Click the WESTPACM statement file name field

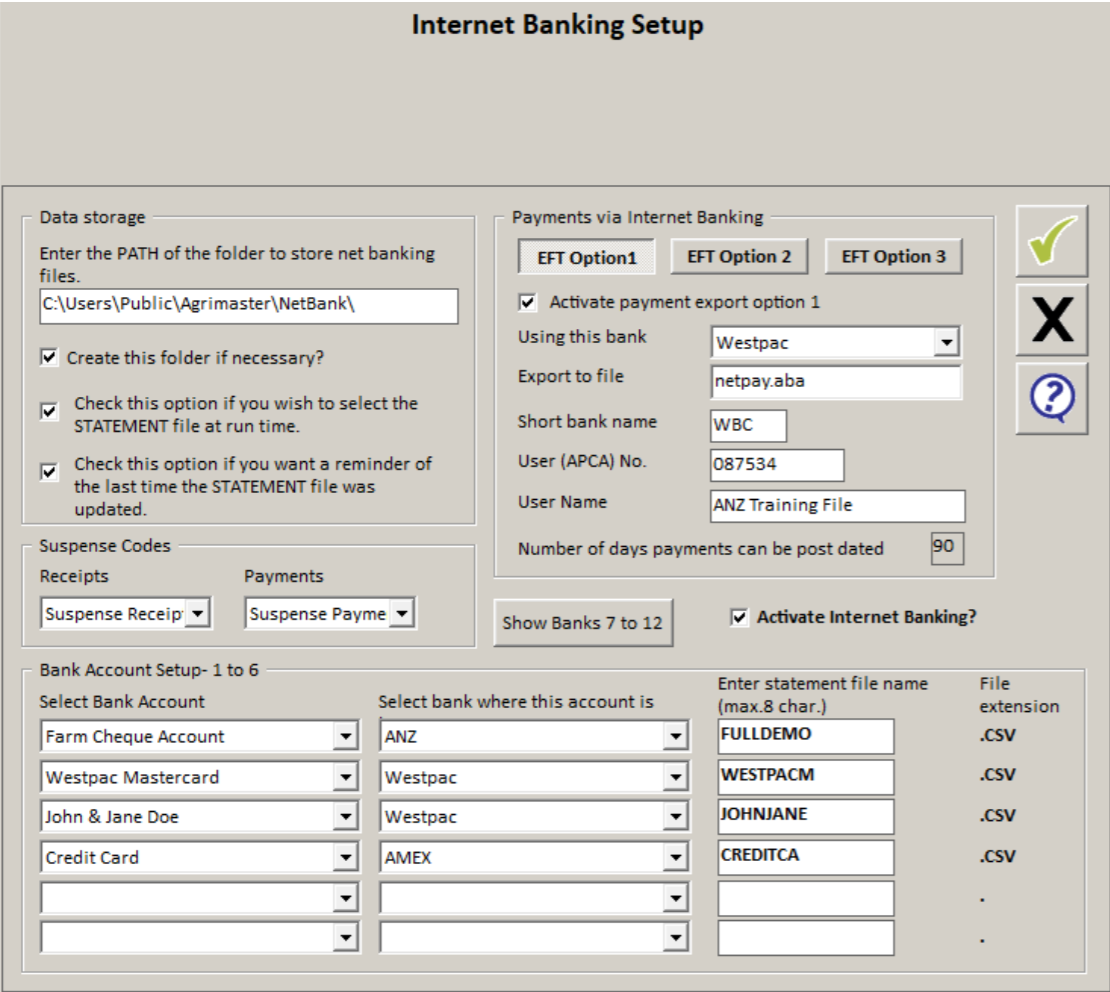pos(806,777)
